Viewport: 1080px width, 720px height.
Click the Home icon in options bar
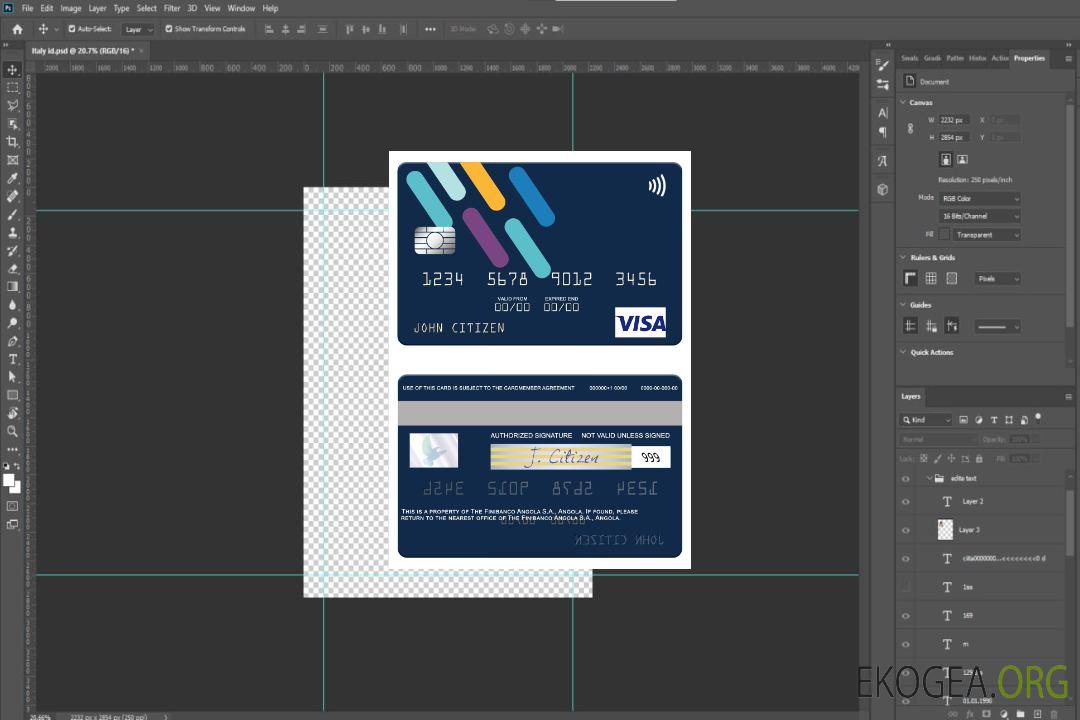tap(17, 29)
